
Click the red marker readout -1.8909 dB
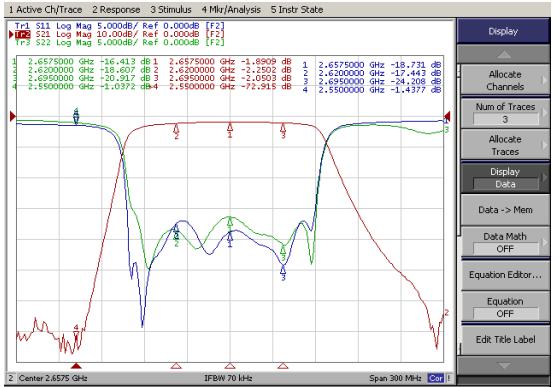[266, 61]
